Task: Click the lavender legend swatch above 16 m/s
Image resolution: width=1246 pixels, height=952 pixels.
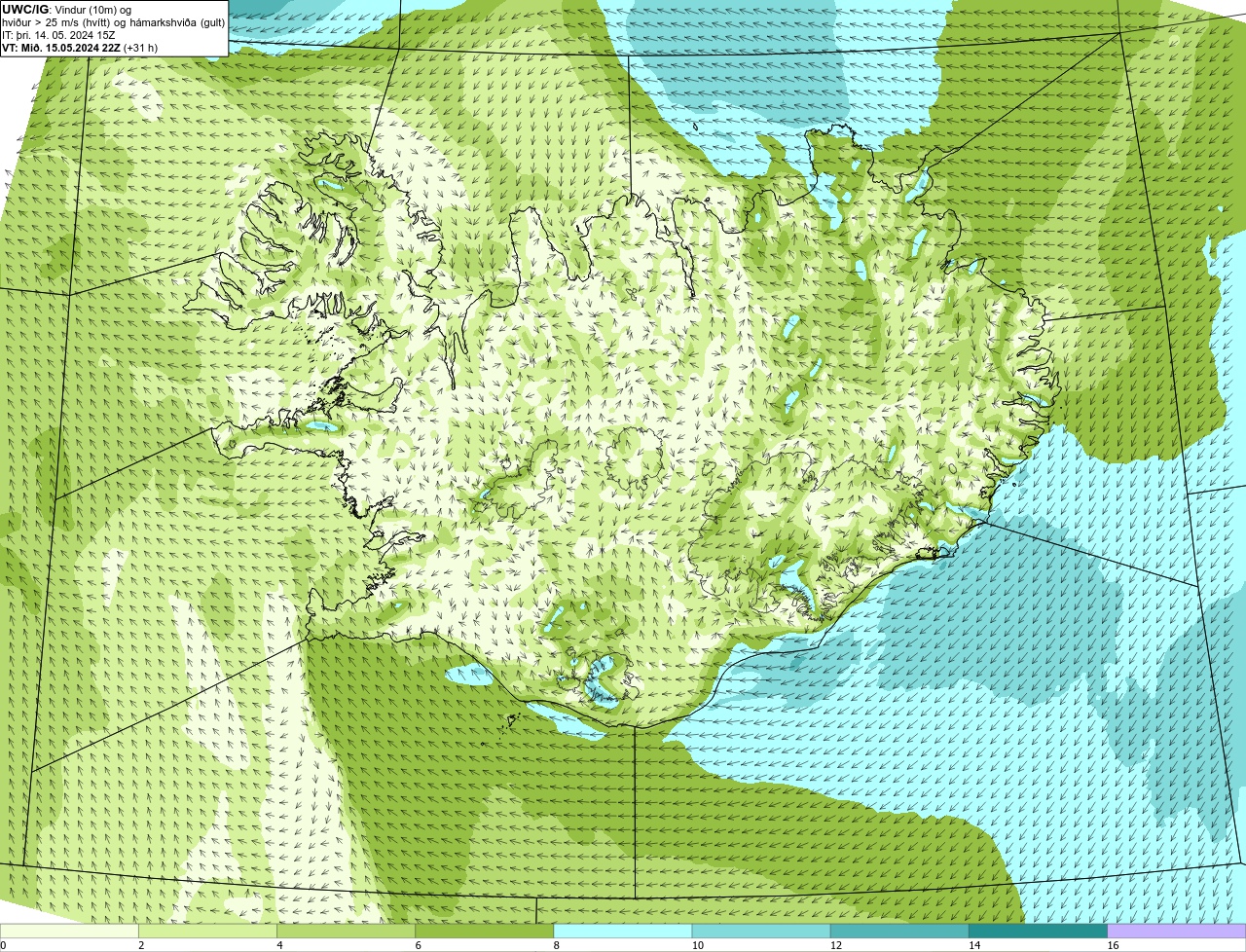Action: pyautogui.click(x=1177, y=932)
